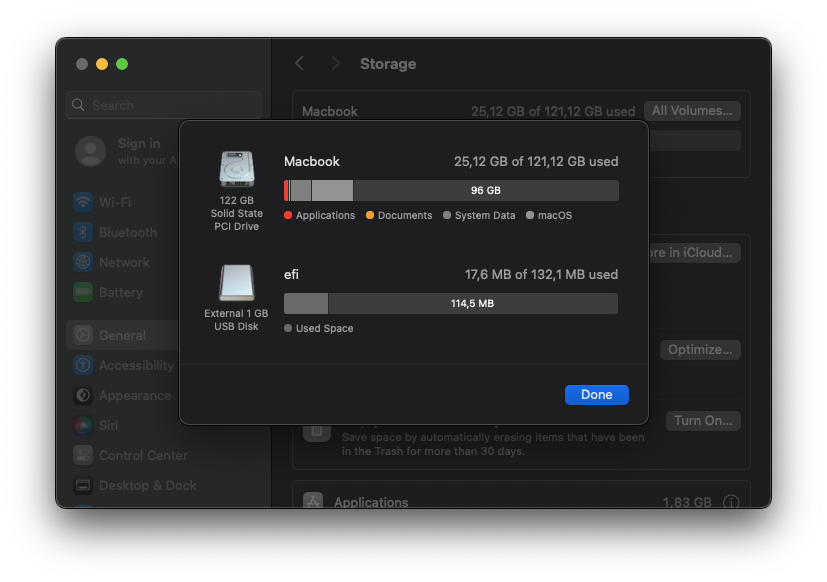Focus the Search field in sidebar
Screen dimensions: 827x582
[164, 105]
